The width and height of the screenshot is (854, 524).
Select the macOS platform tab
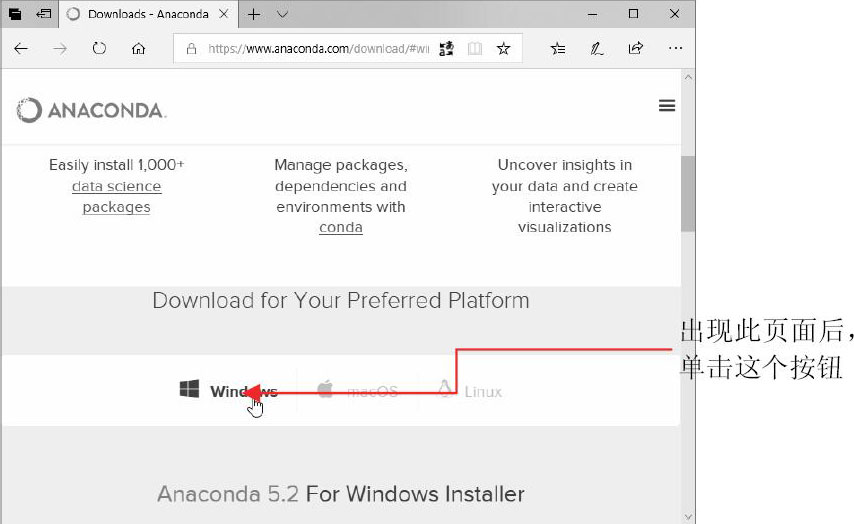tap(357, 391)
